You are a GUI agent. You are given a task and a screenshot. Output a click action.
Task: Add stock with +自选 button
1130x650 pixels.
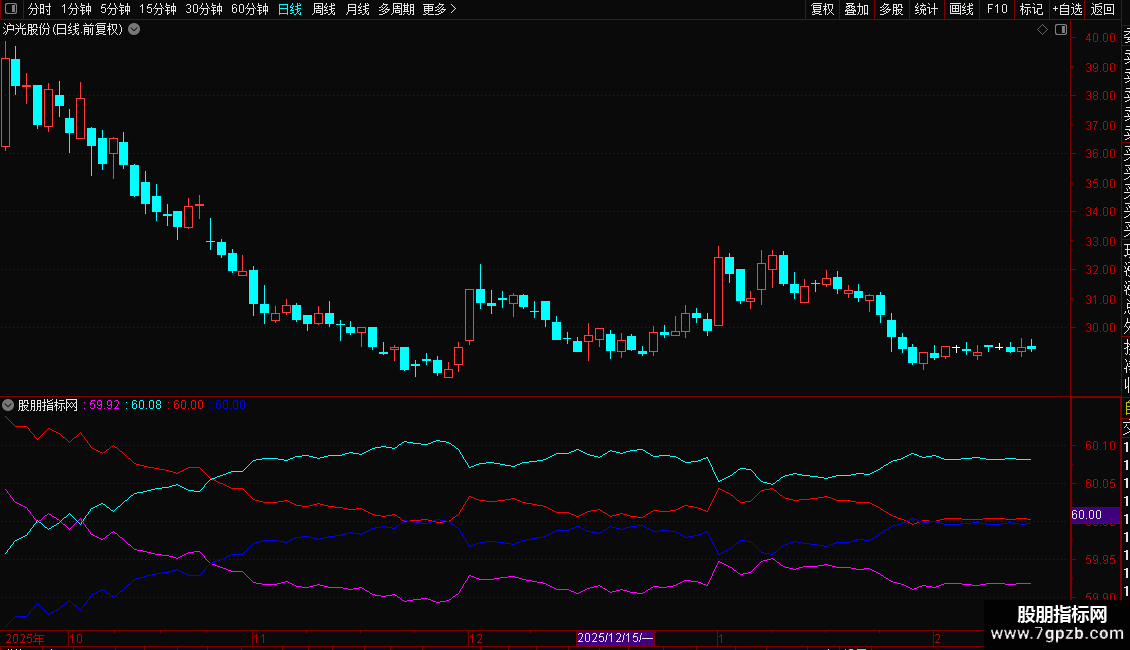(x=1067, y=9)
